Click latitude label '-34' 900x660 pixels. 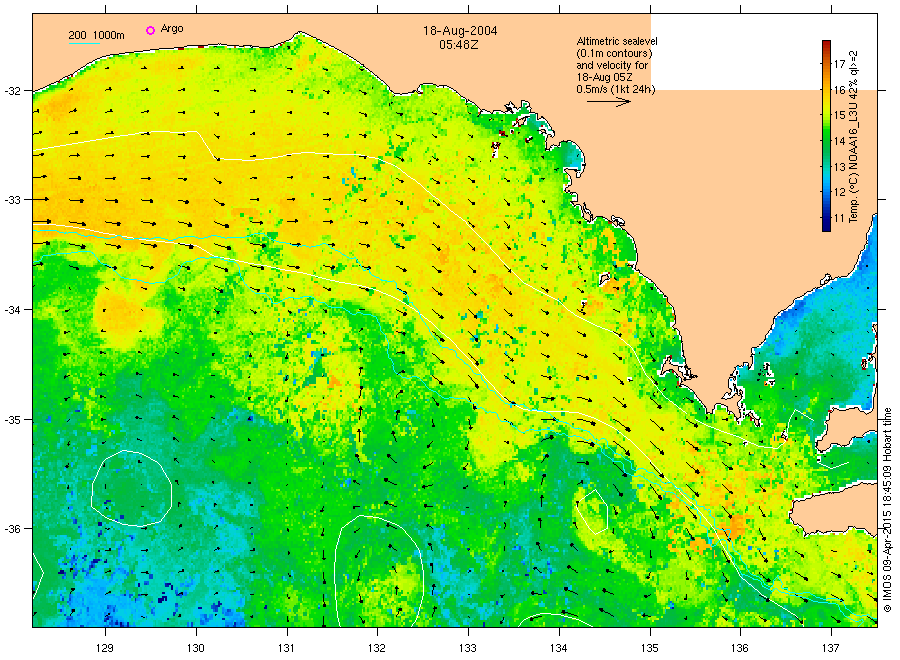click(x=12, y=310)
